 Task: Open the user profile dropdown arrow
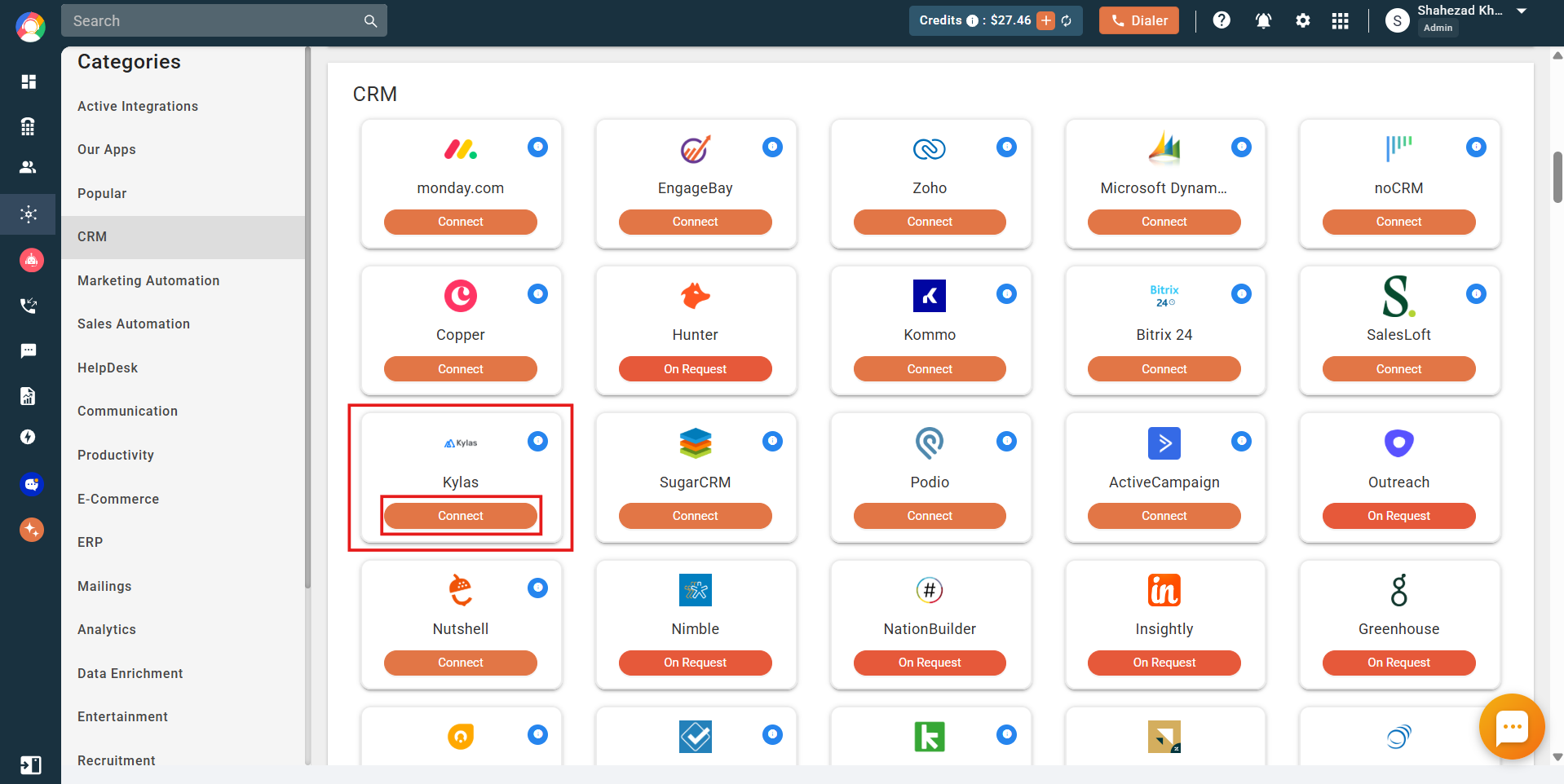(1522, 11)
